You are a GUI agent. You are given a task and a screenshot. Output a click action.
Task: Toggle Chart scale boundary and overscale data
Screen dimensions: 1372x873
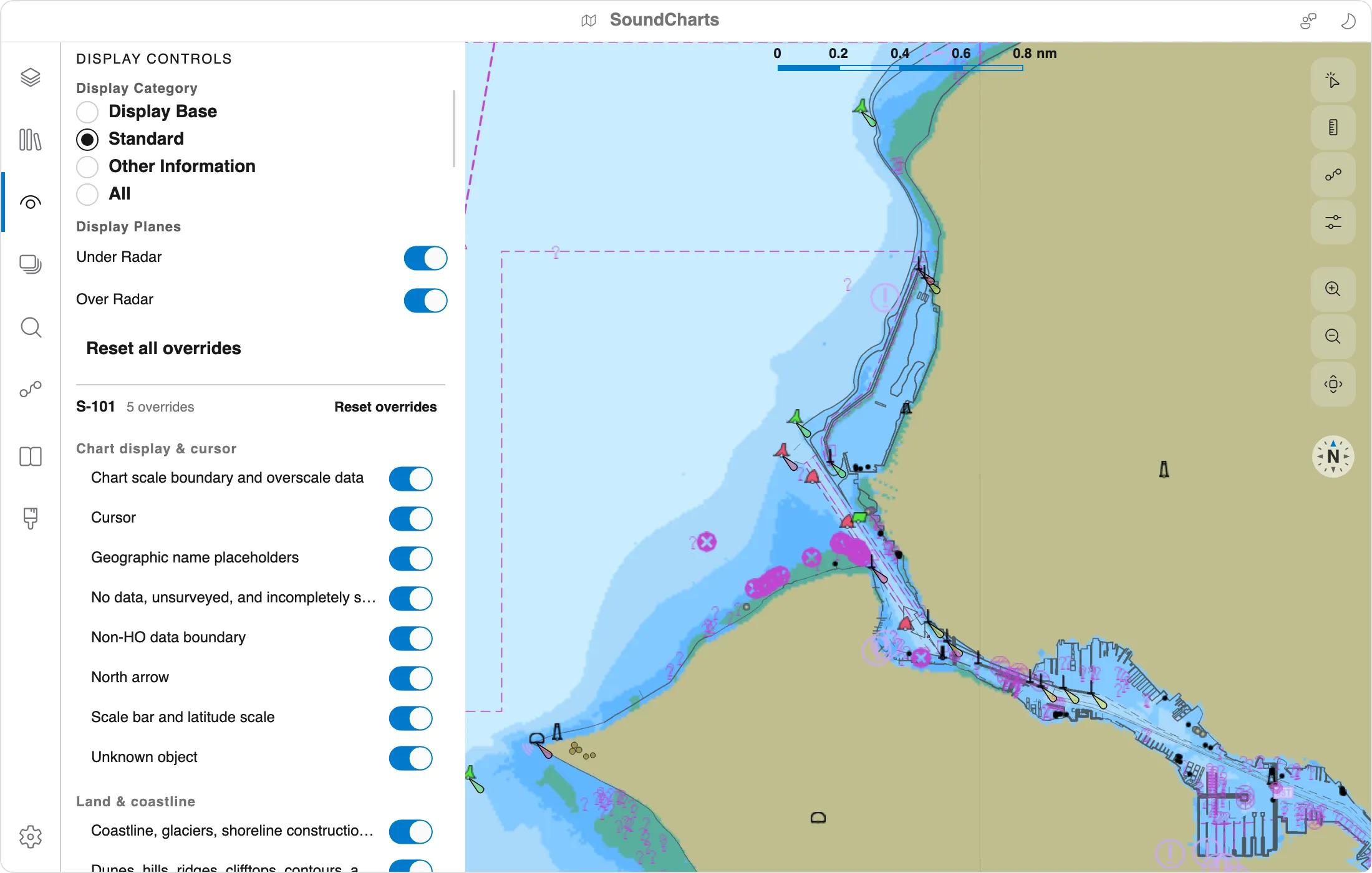pos(410,479)
